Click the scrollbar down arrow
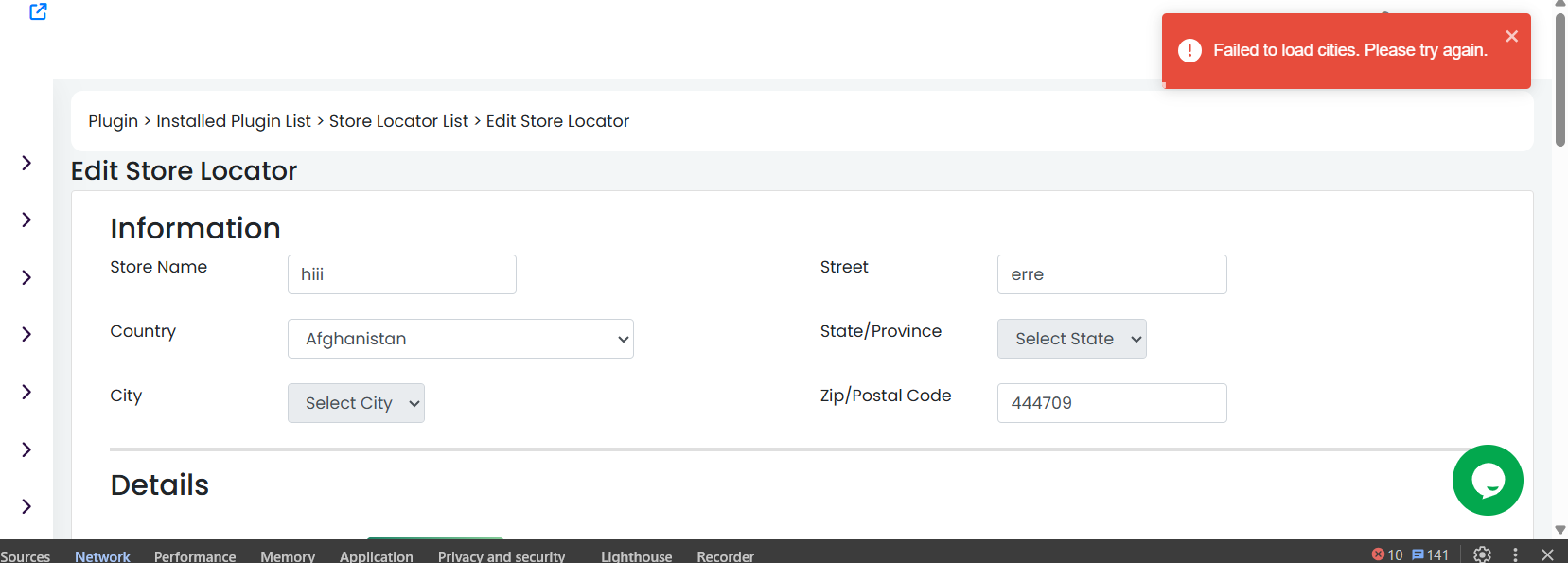 tap(1559, 530)
